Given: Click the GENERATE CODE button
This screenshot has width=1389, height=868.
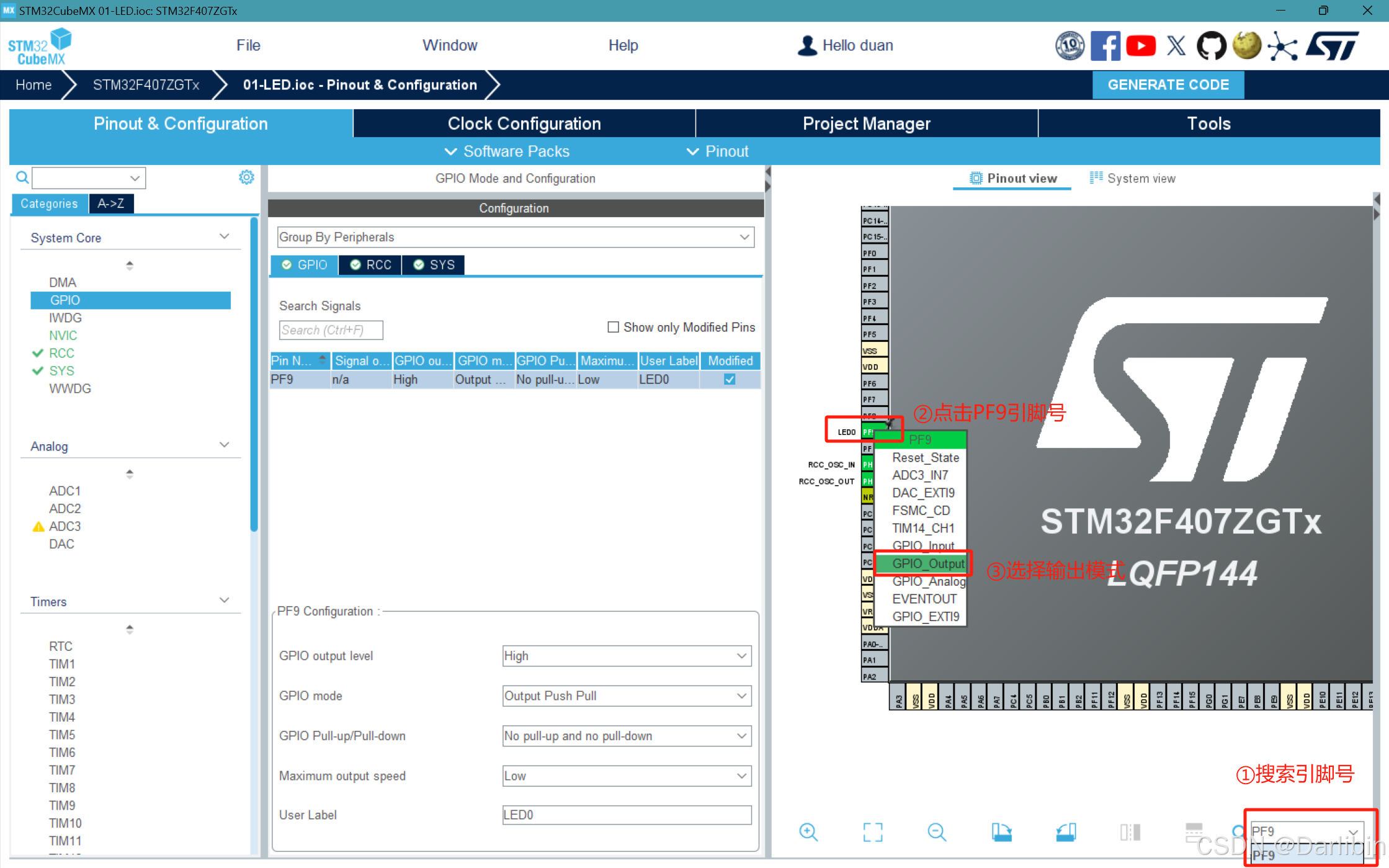Looking at the screenshot, I should (x=1168, y=84).
